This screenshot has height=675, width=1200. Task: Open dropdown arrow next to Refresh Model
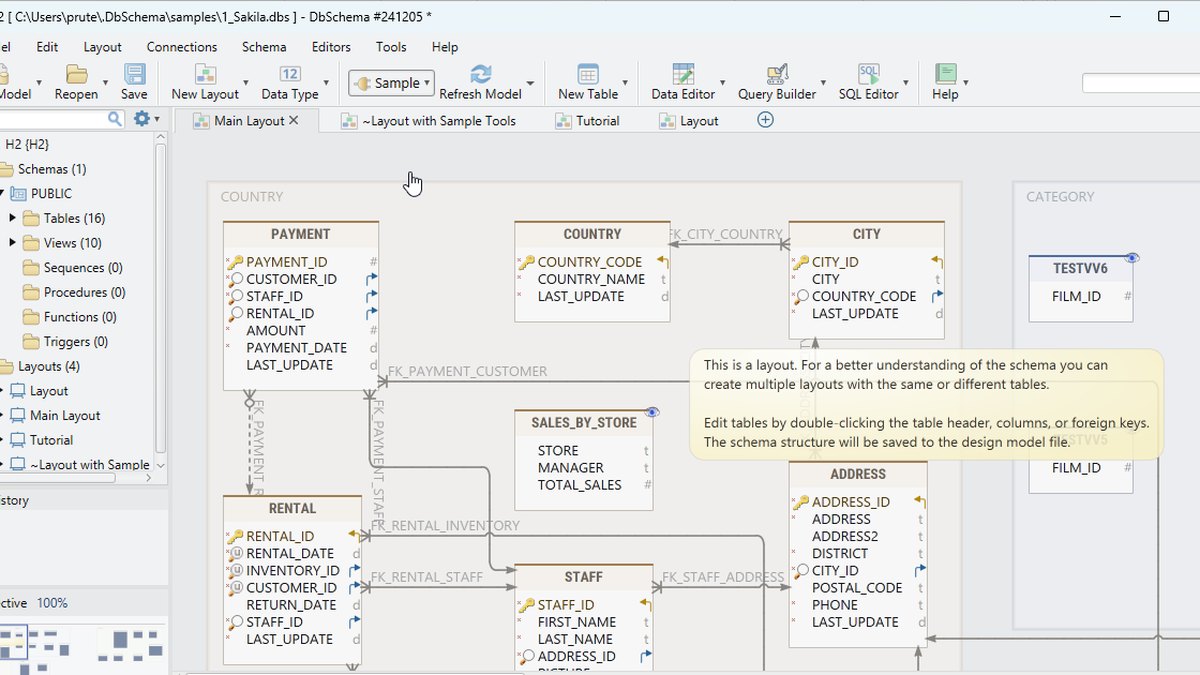(530, 83)
